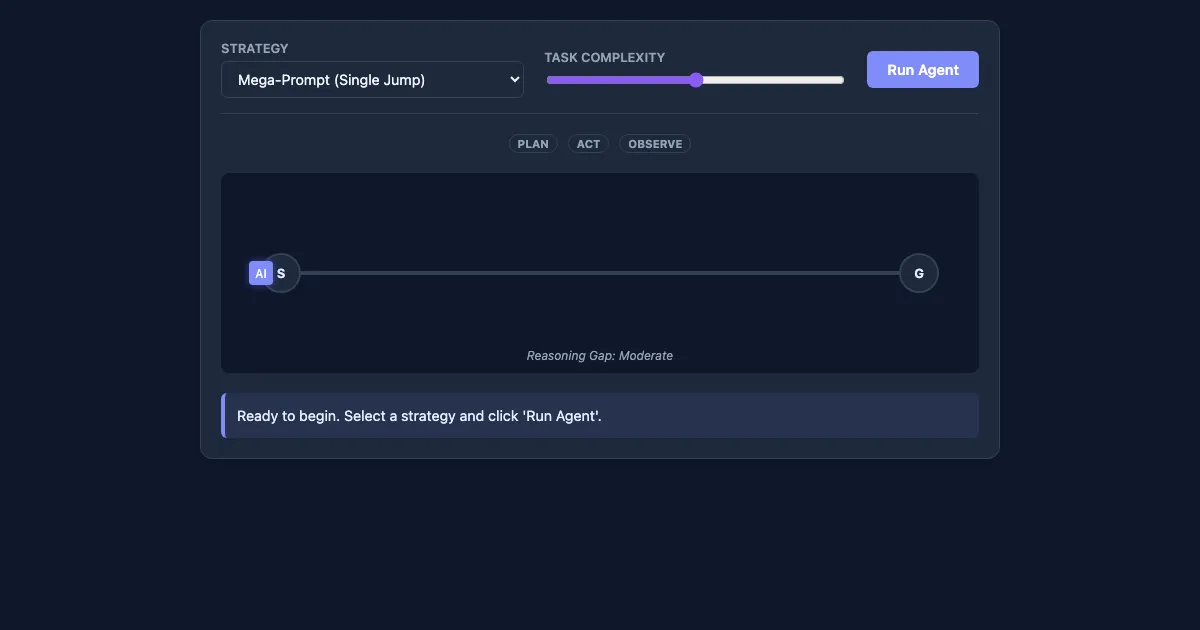
Task: Click the start node S
Action: tap(282, 273)
